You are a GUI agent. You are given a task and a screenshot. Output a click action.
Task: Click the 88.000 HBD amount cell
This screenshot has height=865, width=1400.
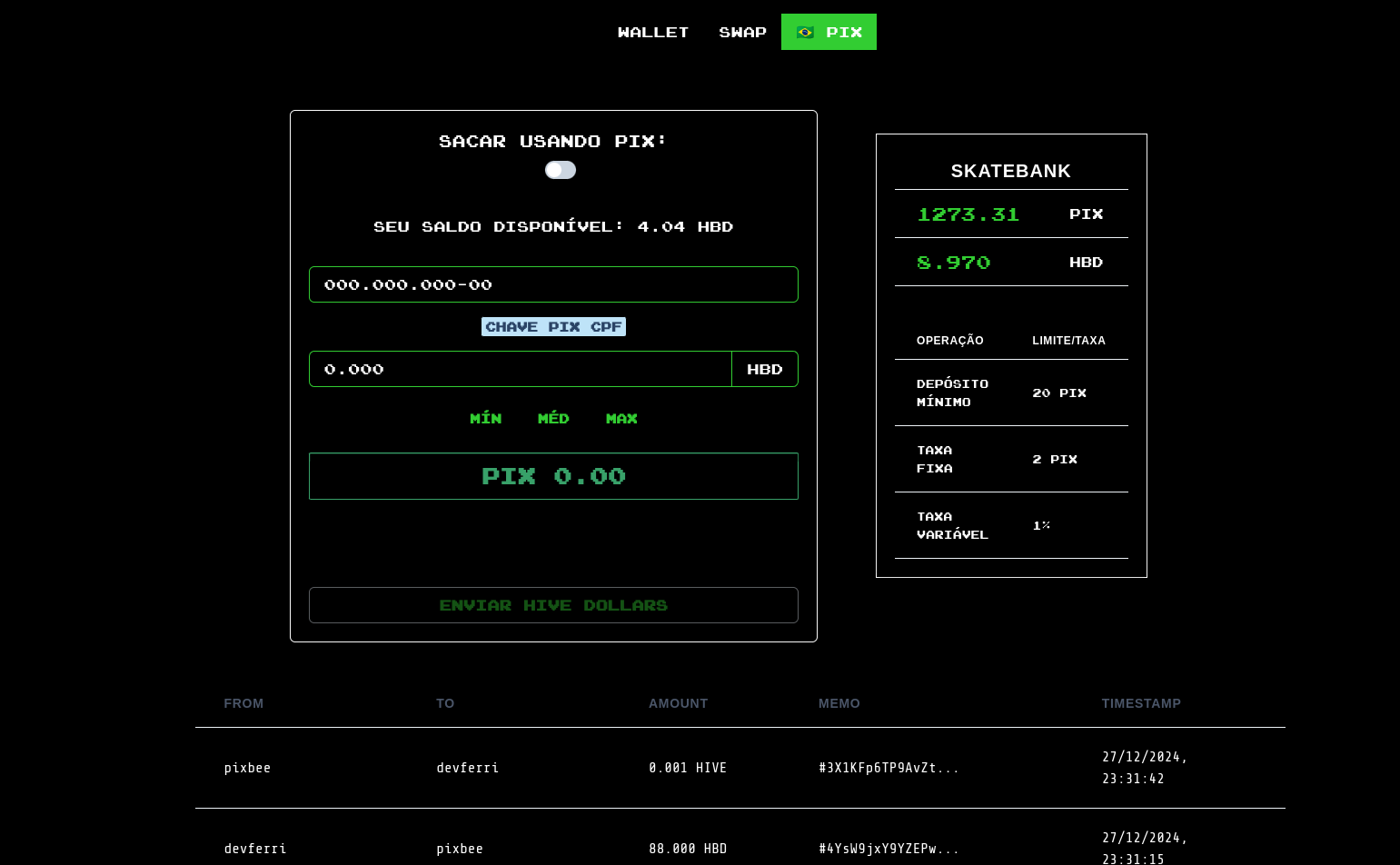(x=688, y=849)
